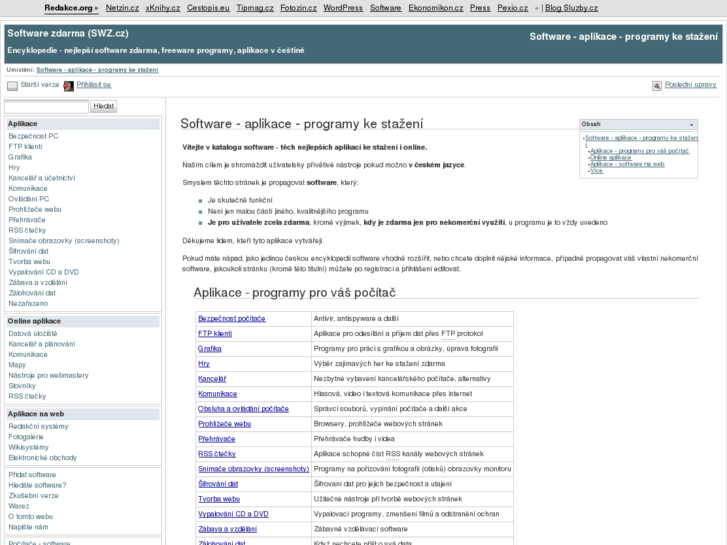Open the Redakce.org top navigation link
Screen dimensions: 727x545
click(69, 8)
